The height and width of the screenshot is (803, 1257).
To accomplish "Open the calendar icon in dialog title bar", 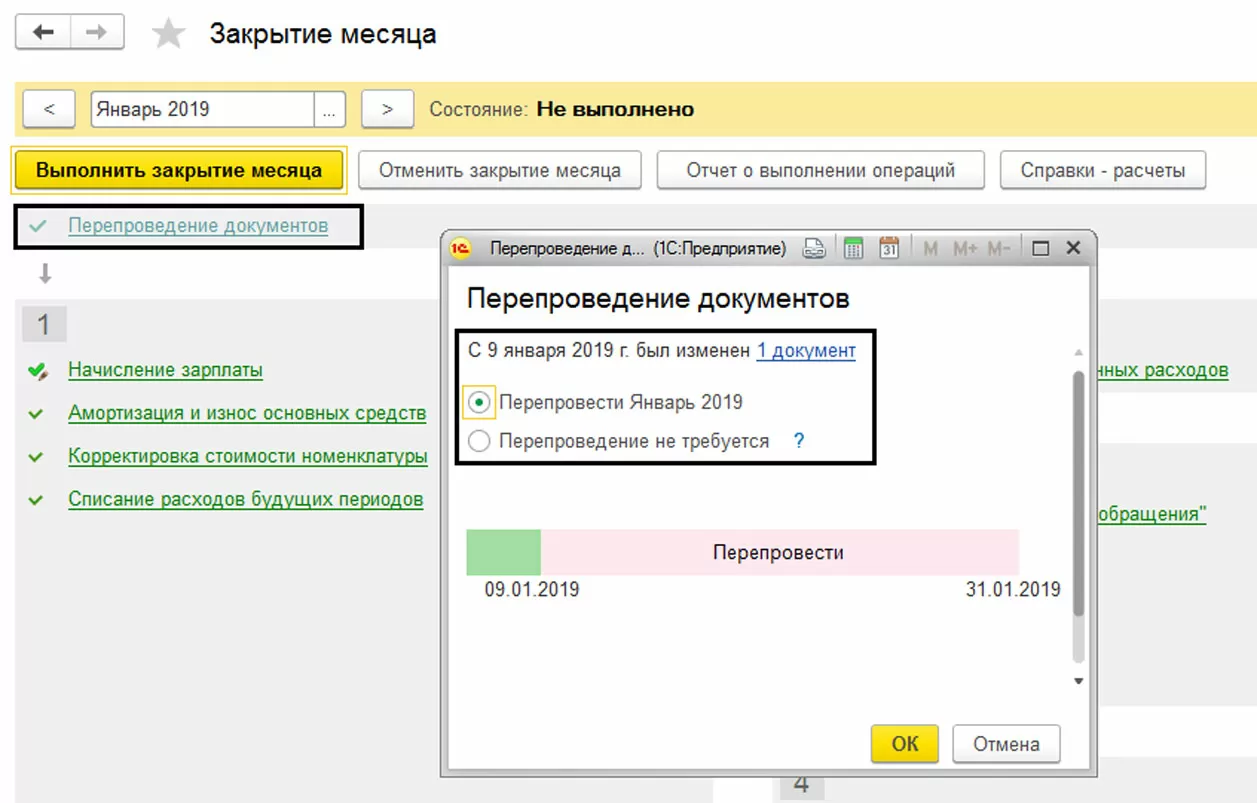I will pyautogui.click(x=889, y=249).
